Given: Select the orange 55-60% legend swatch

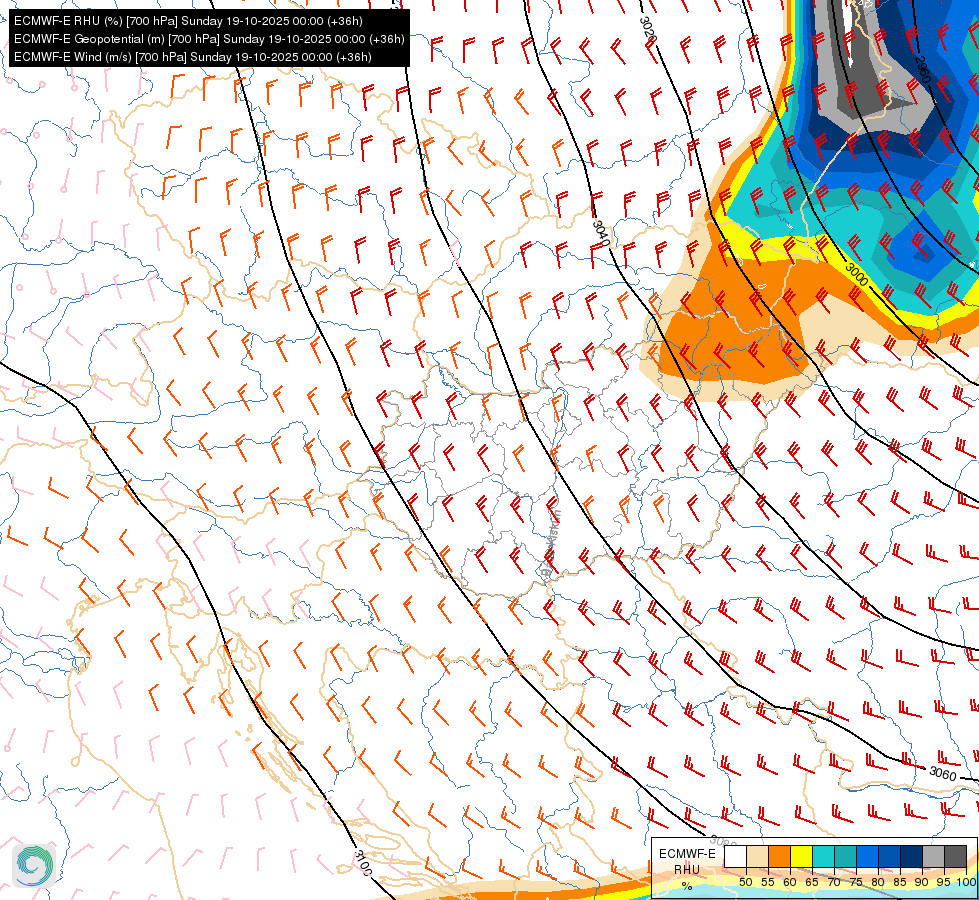Looking at the screenshot, I should [x=779, y=856].
